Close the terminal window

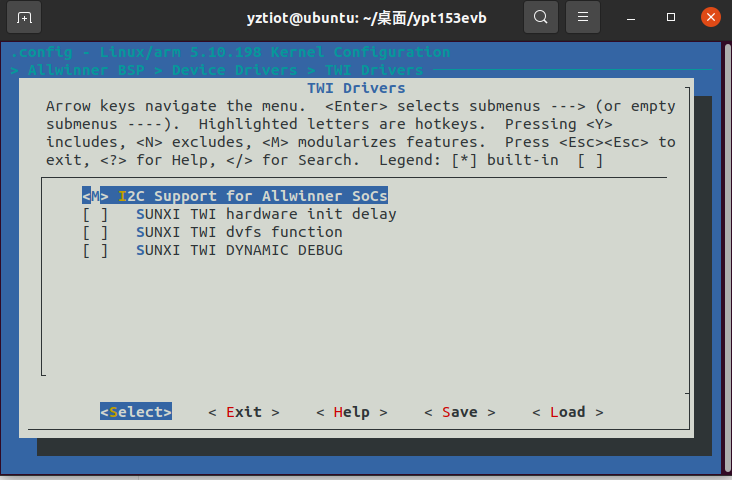tap(711, 17)
